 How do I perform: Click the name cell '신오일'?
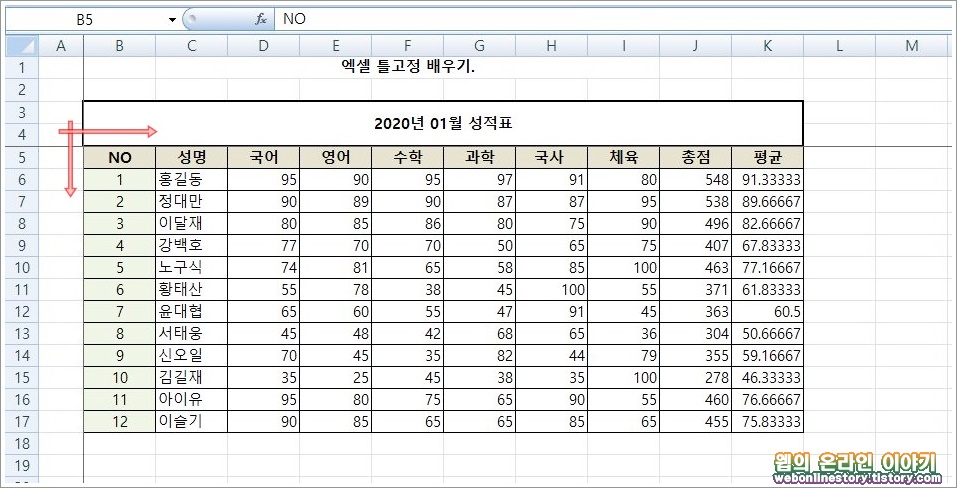click(x=192, y=356)
